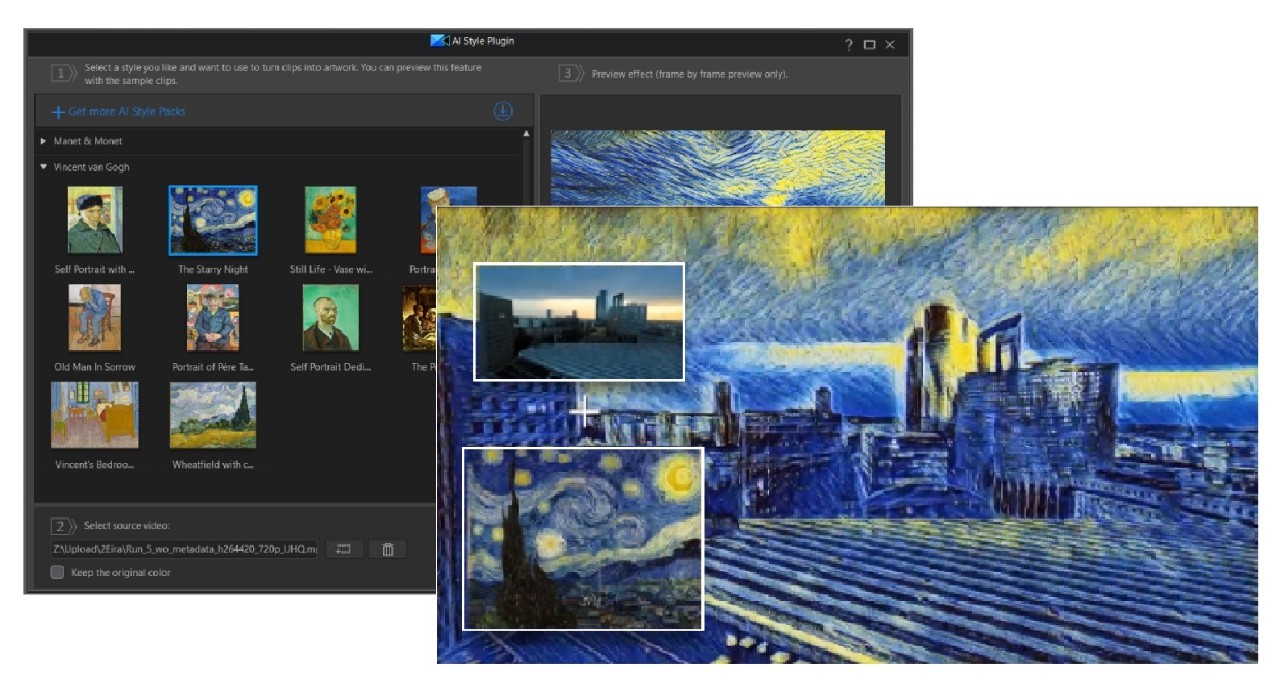Expand the Manet & Monet category
Viewport: 1280px width, 684px height.
point(43,141)
